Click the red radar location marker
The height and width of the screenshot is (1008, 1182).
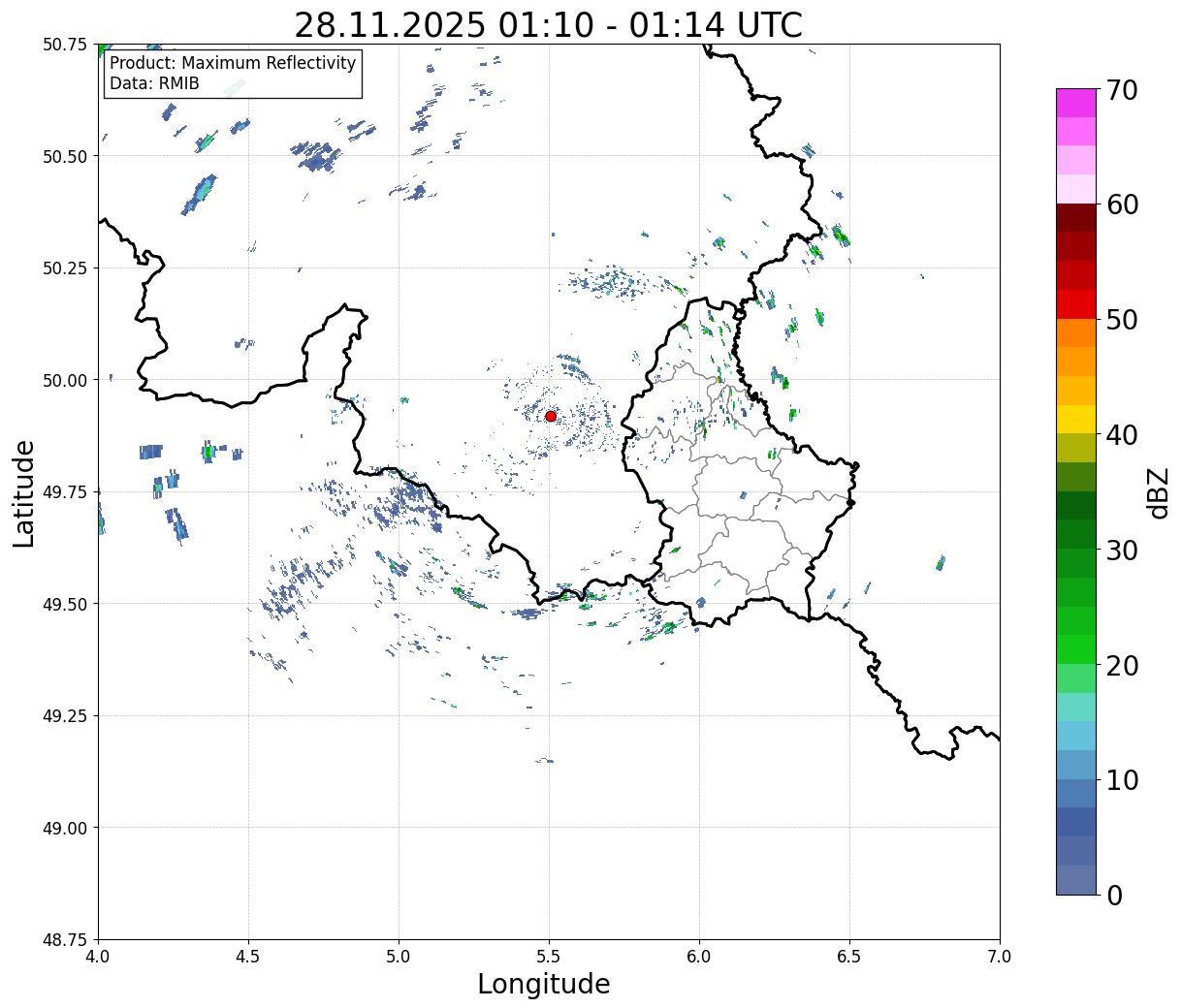coord(551,416)
